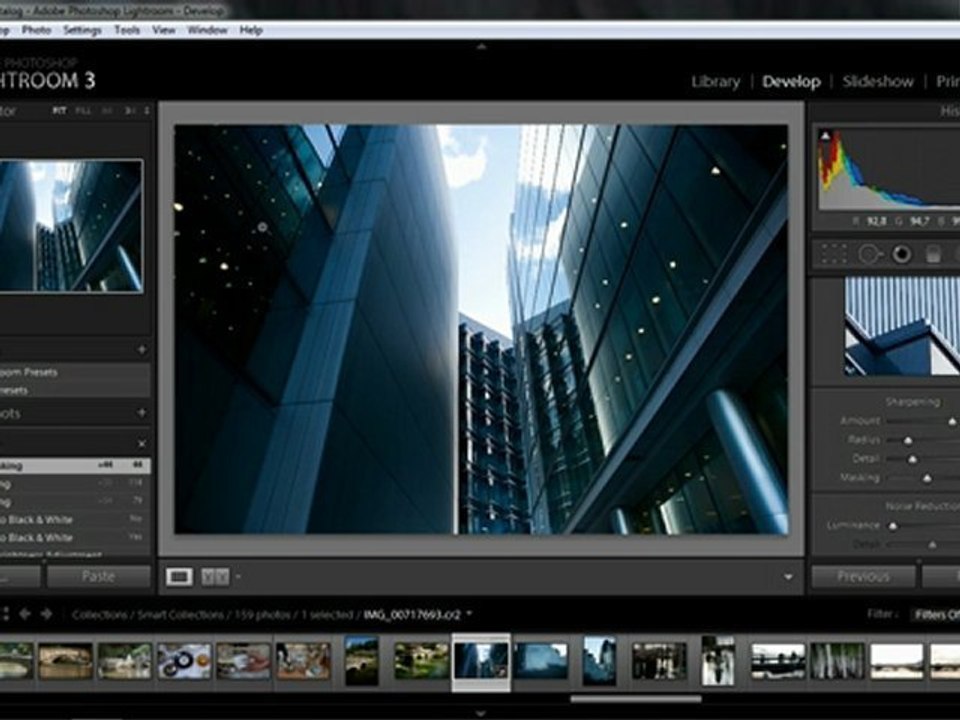Adjust the Sharpening Radius slider
This screenshot has height=720, width=960.
(x=908, y=440)
